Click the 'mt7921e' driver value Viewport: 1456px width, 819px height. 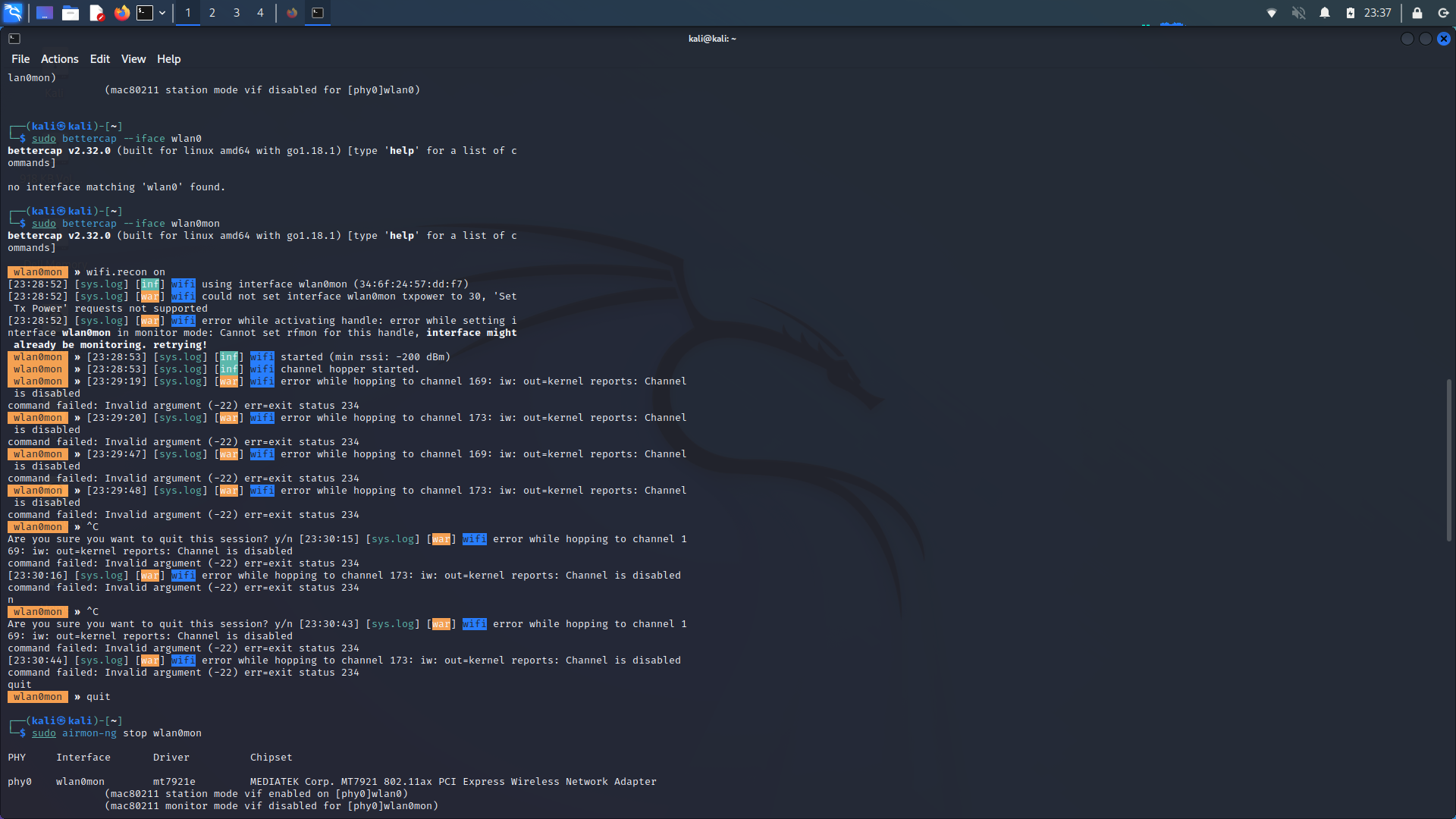174,782
